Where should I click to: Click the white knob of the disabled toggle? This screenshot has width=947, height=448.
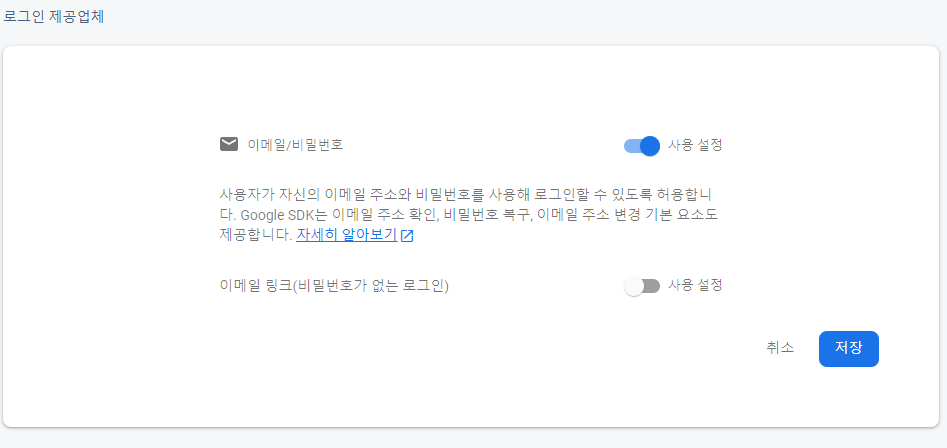pos(634,286)
